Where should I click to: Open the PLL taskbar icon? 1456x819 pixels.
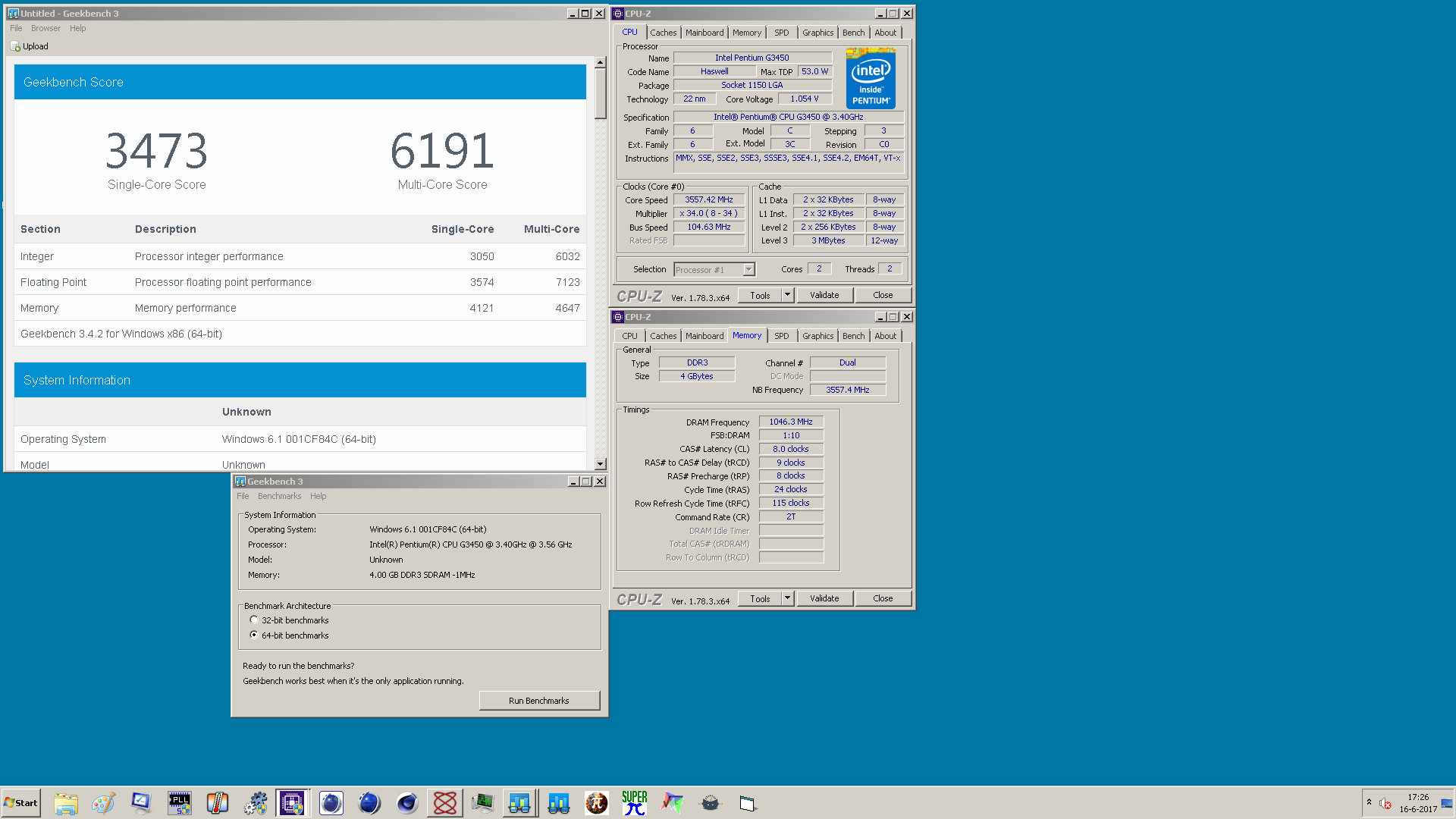180,803
